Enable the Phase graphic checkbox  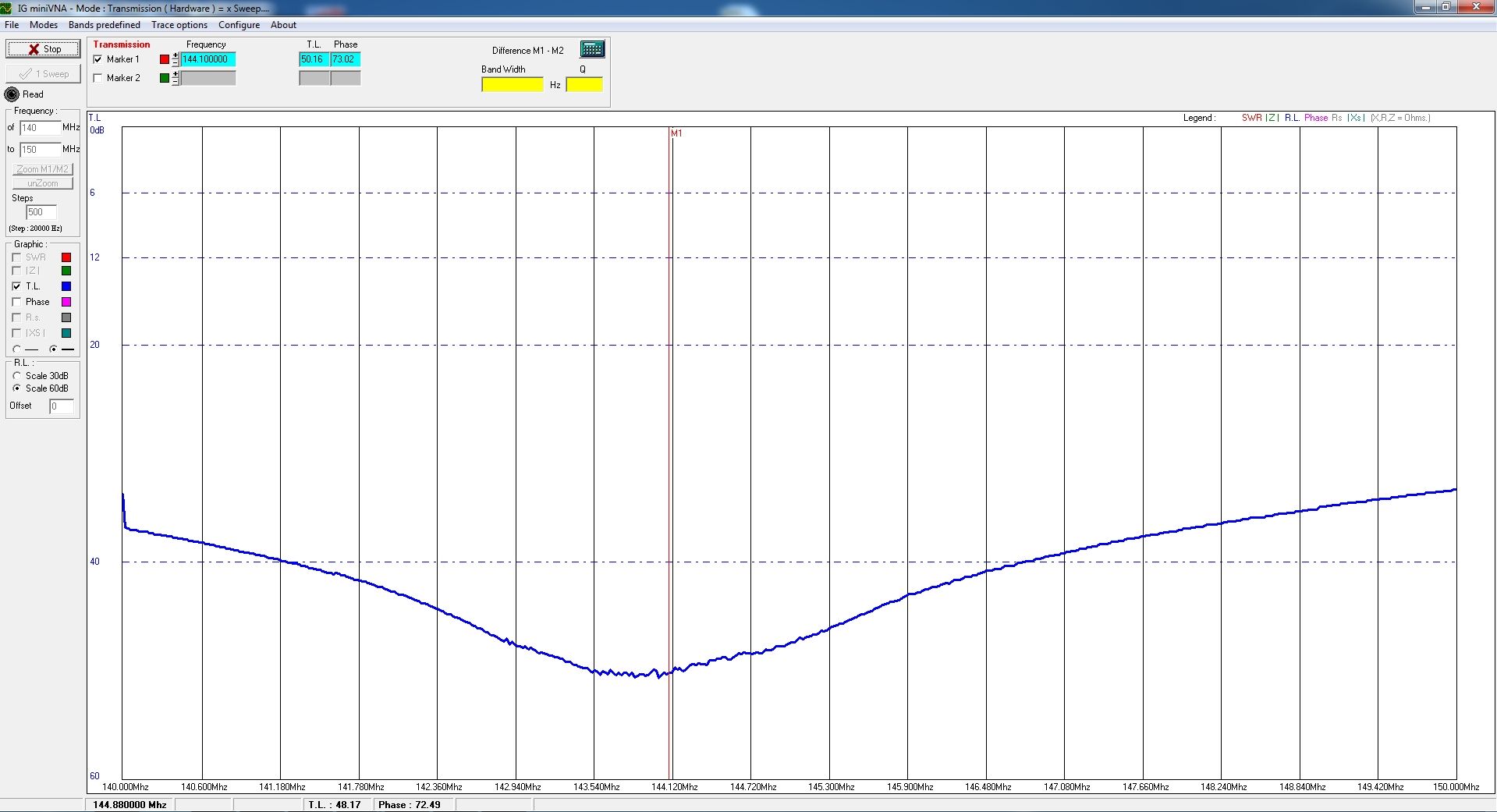coord(16,302)
